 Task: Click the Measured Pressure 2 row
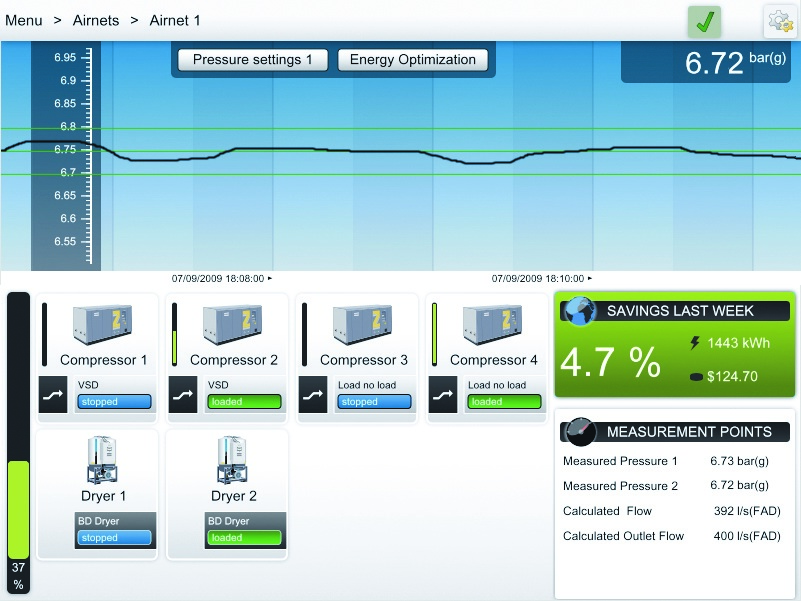click(672, 486)
